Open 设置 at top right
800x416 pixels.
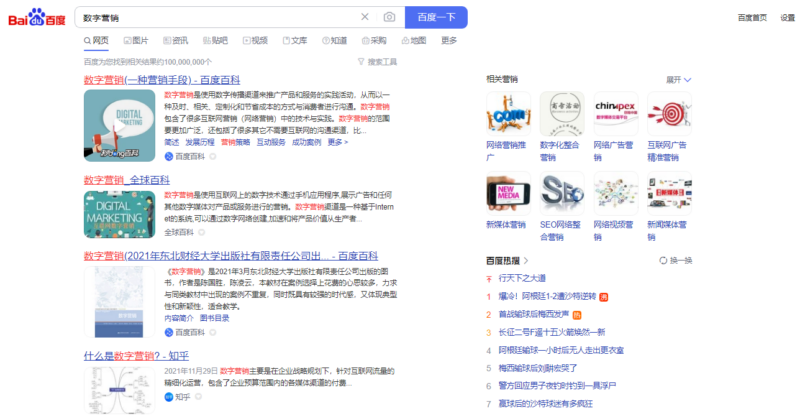(787, 18)
